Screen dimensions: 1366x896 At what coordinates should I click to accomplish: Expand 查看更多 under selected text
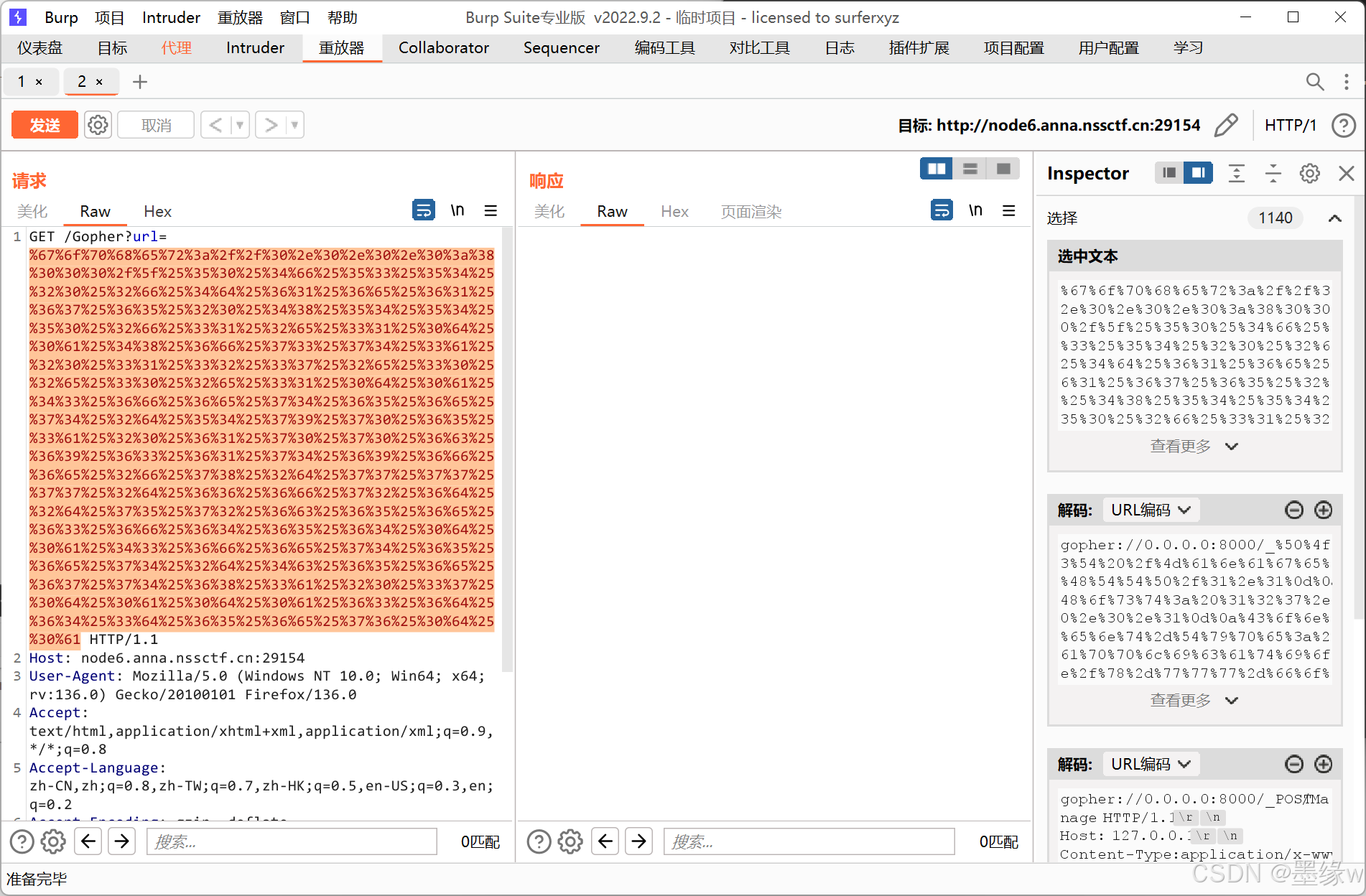tap(1194, 446)
